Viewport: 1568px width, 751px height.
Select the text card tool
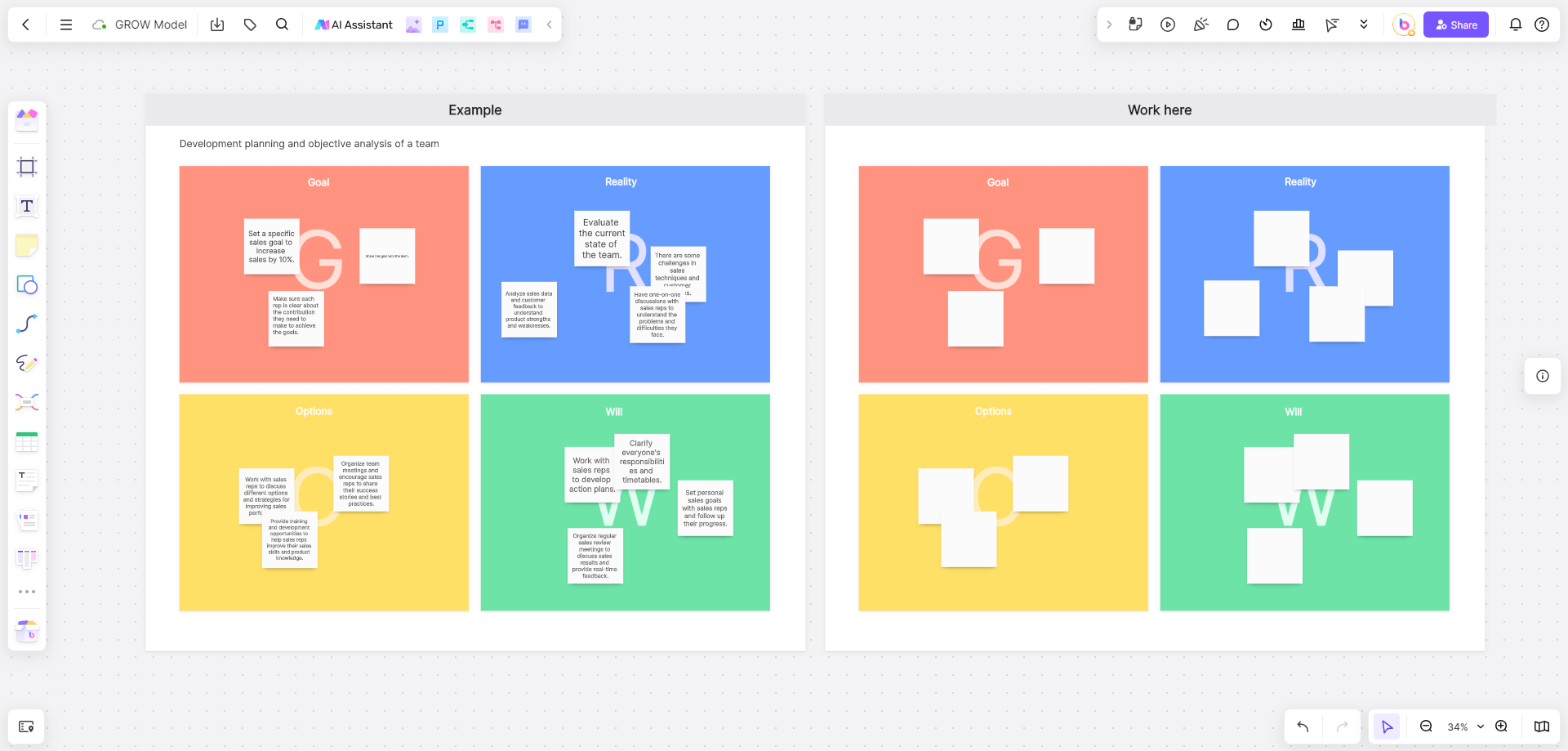[27, 481]
